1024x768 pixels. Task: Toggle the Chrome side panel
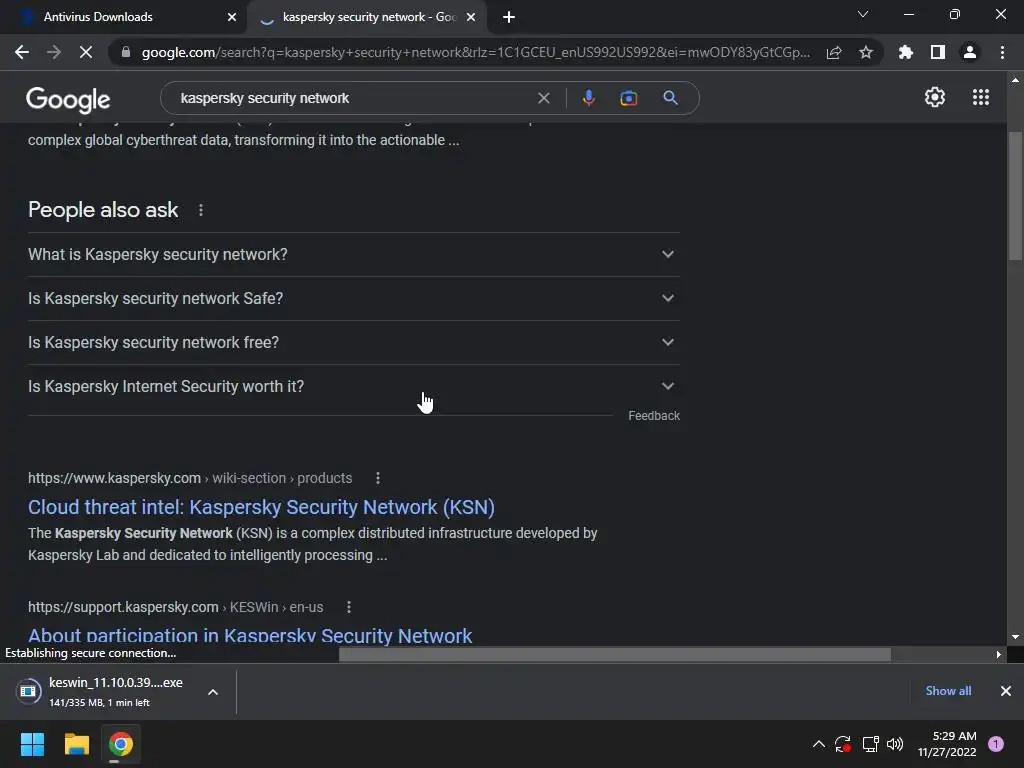click(938, 52)
